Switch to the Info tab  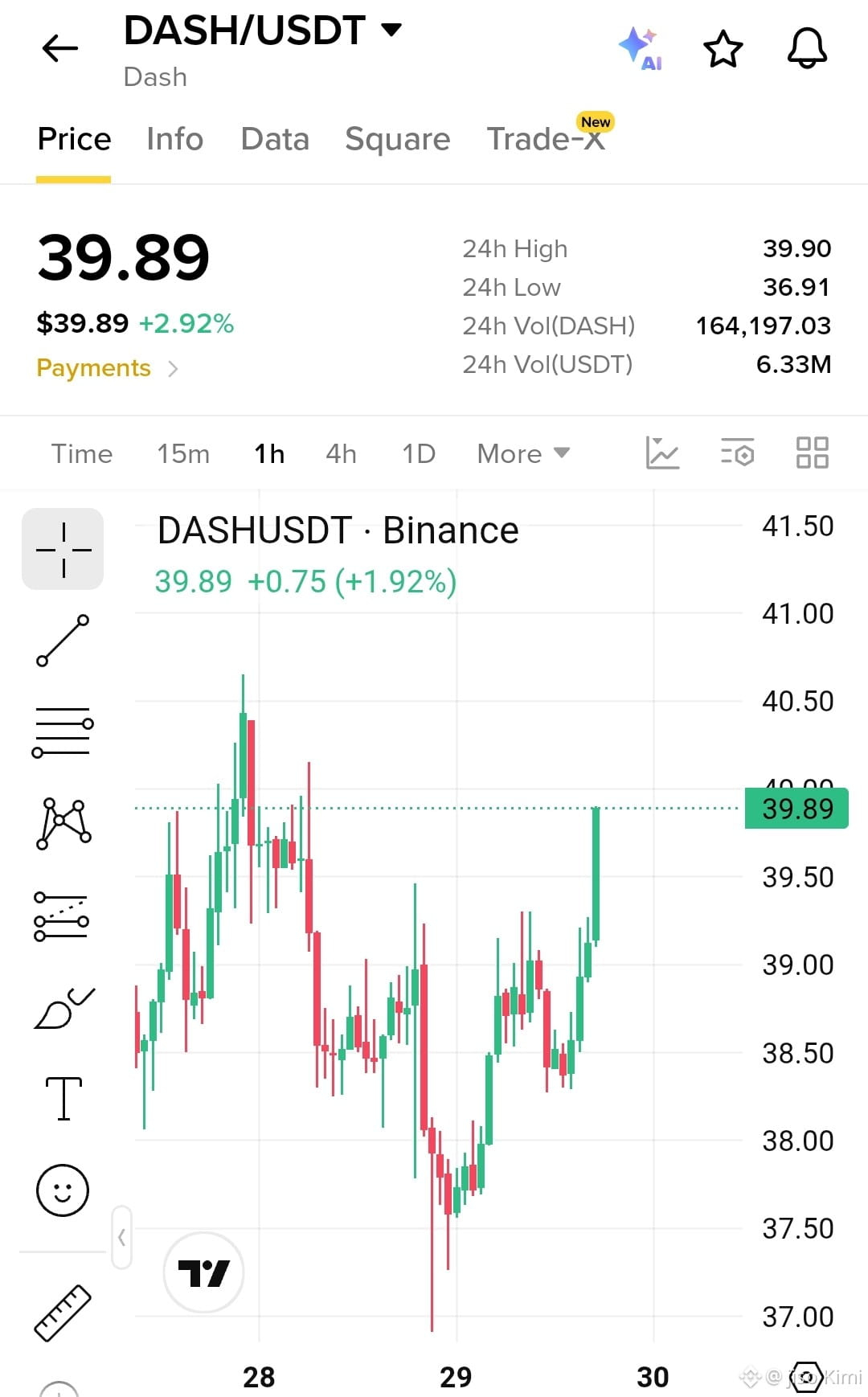174,139
